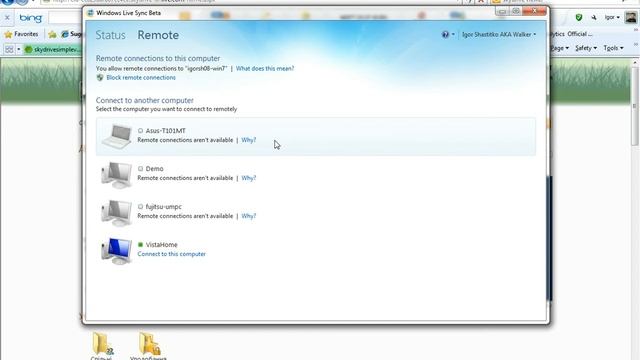Click the 'Why?' link for fujitsu-umpc
640x360 pixels.
pos(249,216)
